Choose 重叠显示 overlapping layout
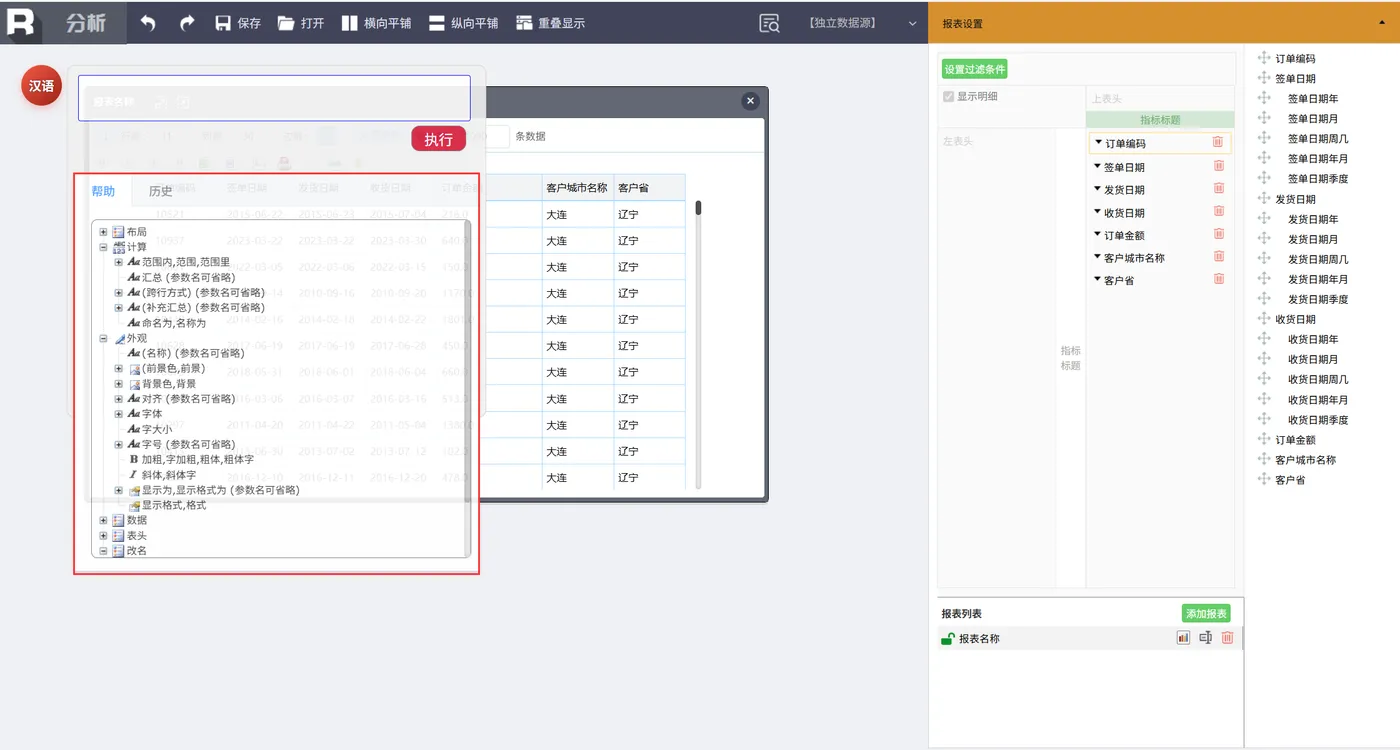Screen dimensions: 1400x750 (550, 22)
